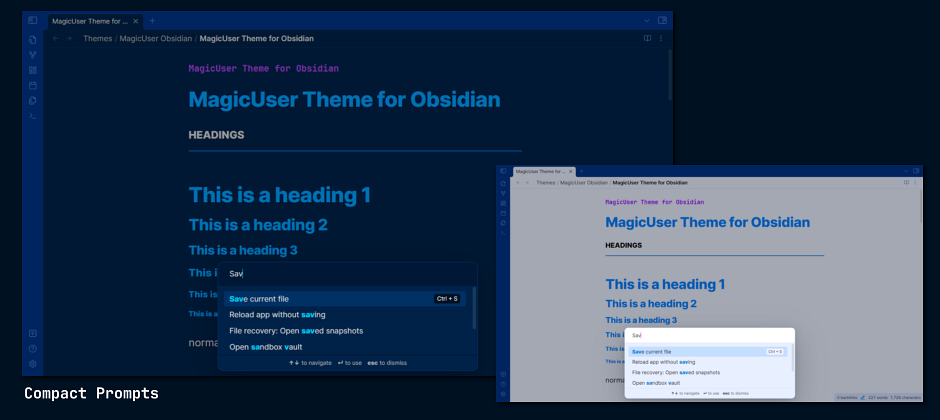Open quick switcher icon in dark ribbon
This screenshot has height=420, width=940.
(33, 40)
